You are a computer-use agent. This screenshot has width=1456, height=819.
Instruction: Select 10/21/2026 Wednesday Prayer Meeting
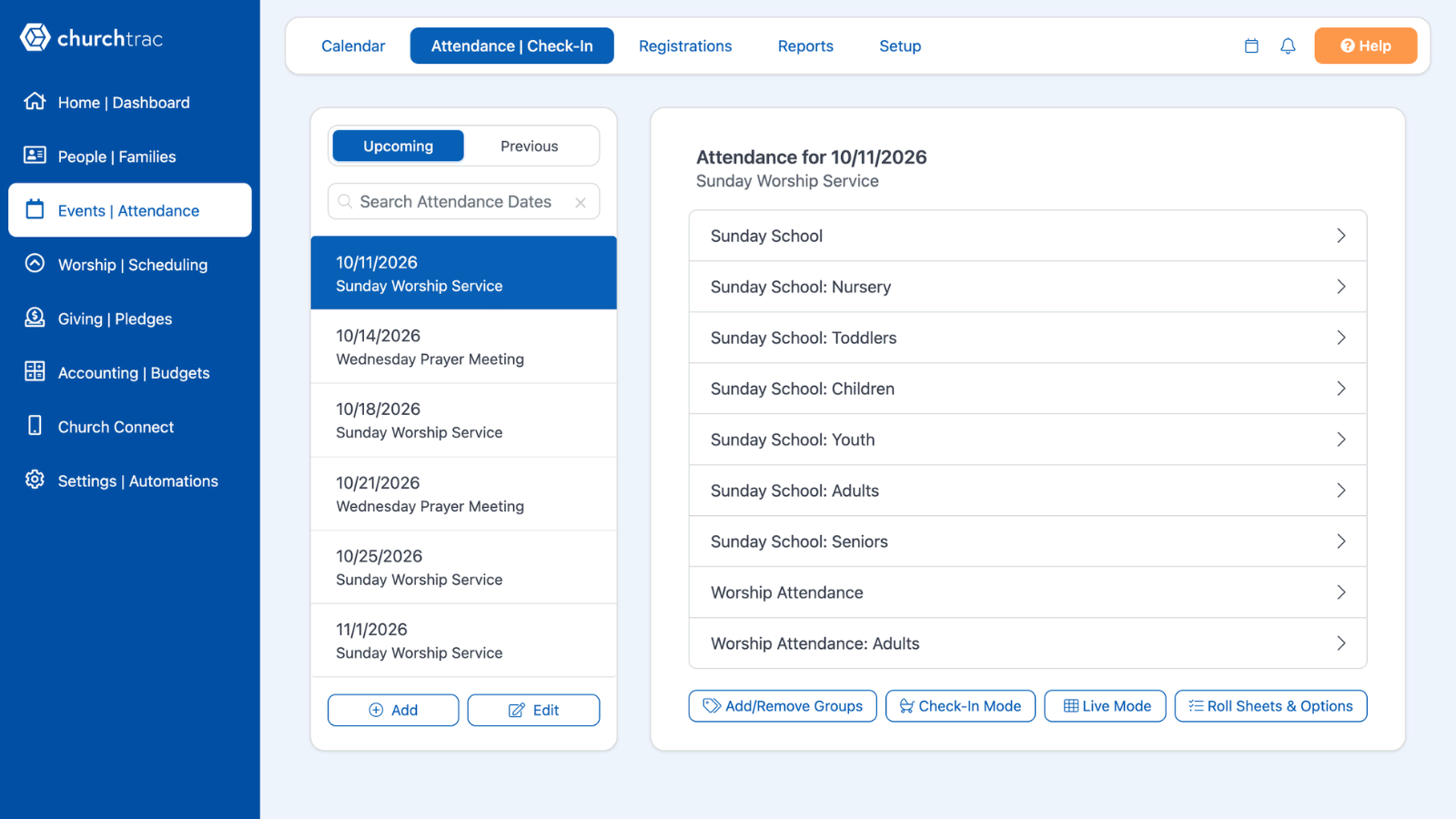pos(464,494)
